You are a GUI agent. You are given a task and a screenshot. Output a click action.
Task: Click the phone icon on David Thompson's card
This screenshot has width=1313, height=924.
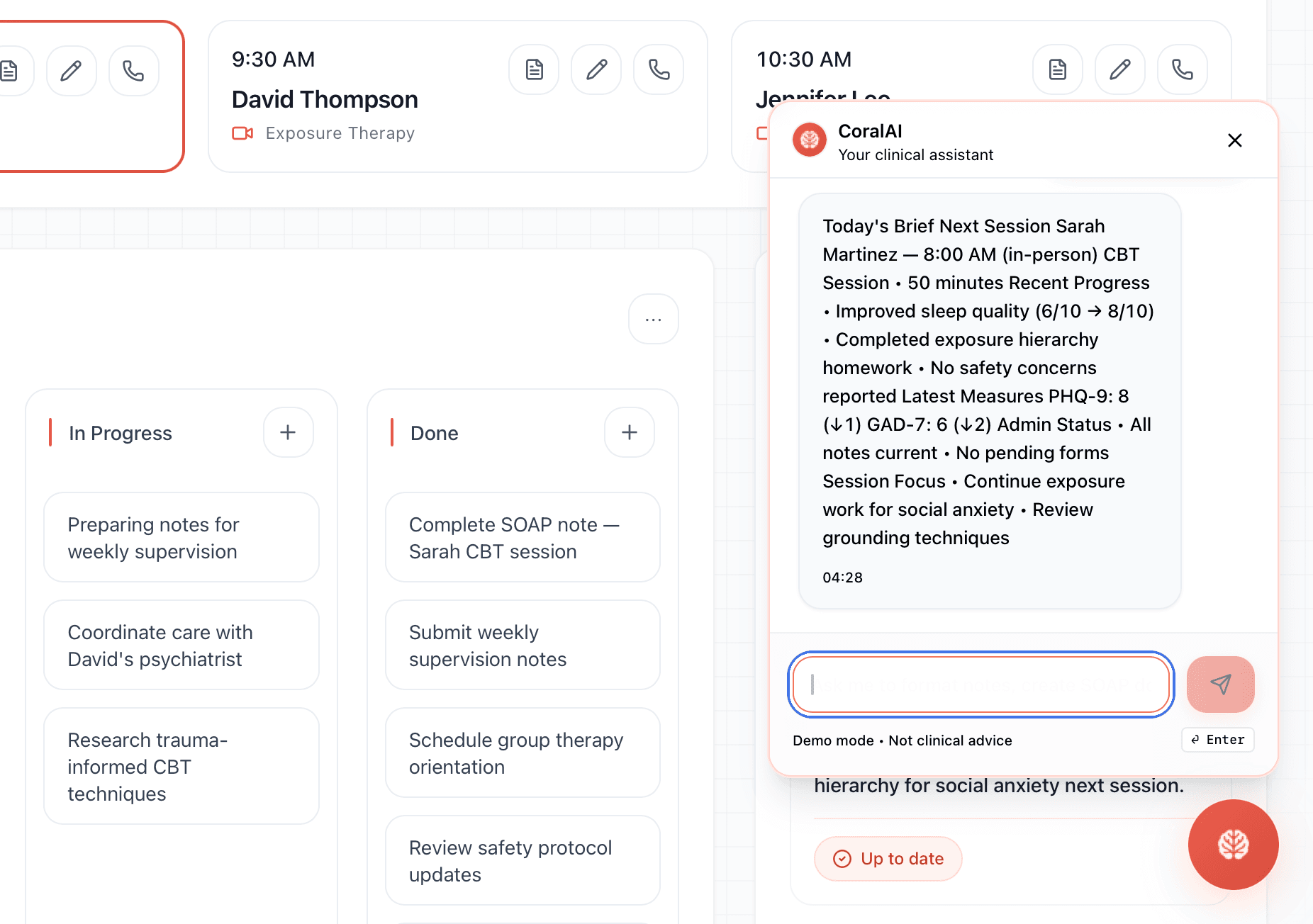[659, 69]
